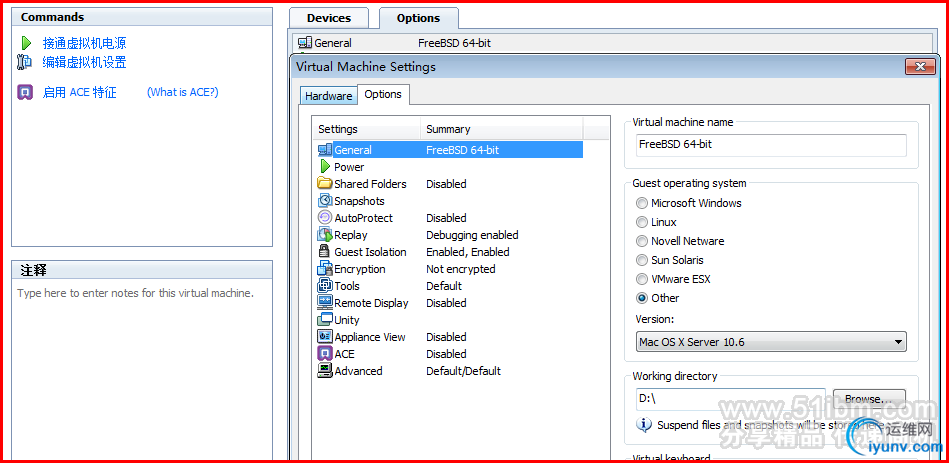Screen dimensions: 949x463
Task: Click the Virtual machine name text field
Action: pyautogui.click(x=771, y=145)
